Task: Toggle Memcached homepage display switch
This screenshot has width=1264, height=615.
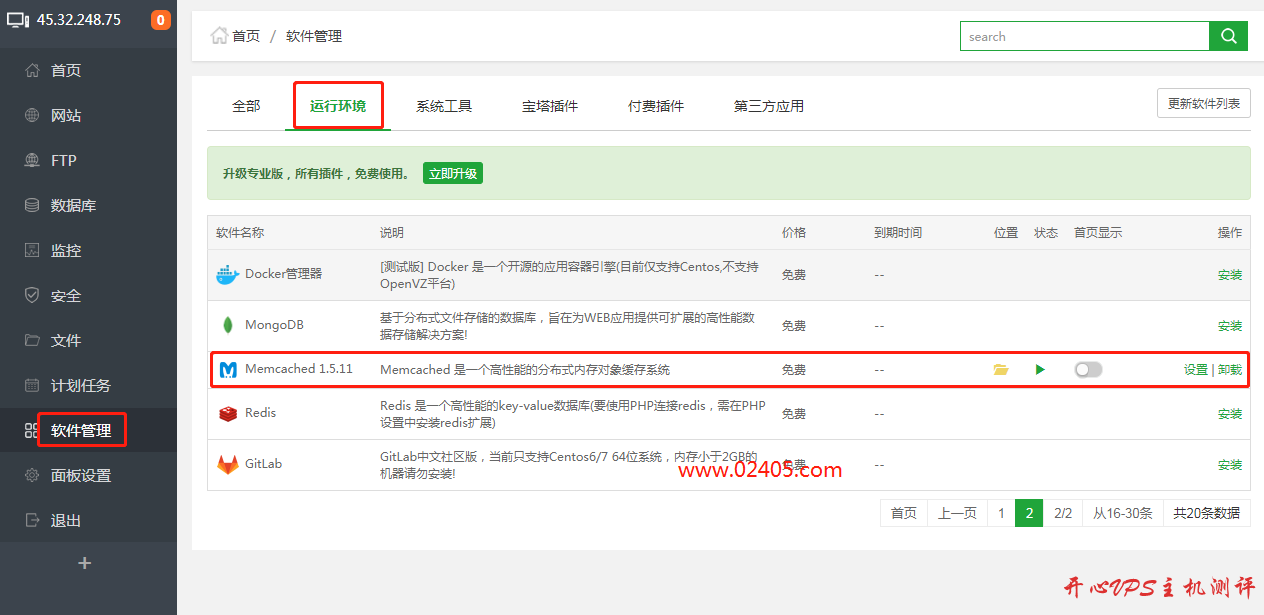Action: (x=1087, y=369)
